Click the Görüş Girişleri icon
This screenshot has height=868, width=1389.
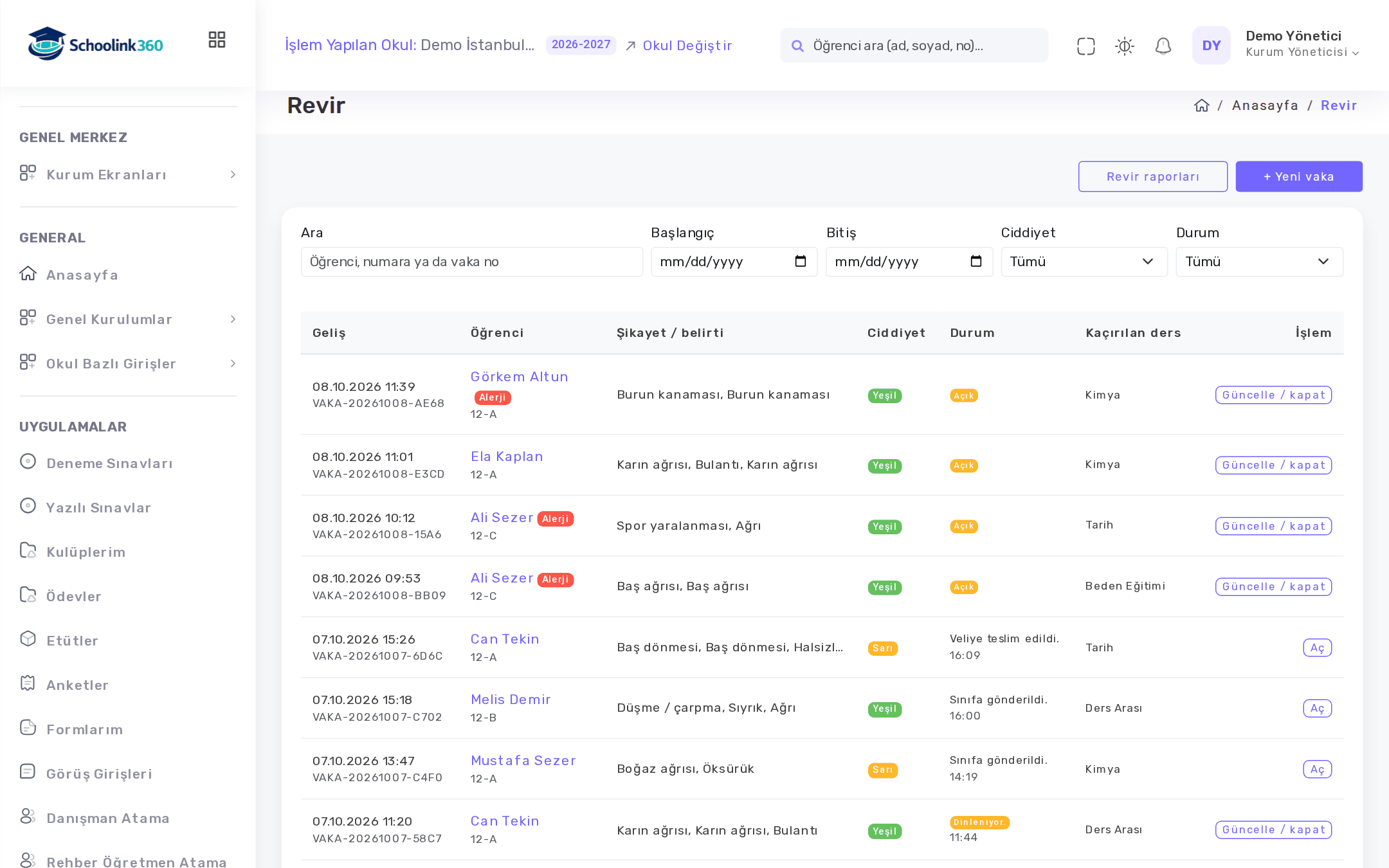28,772
